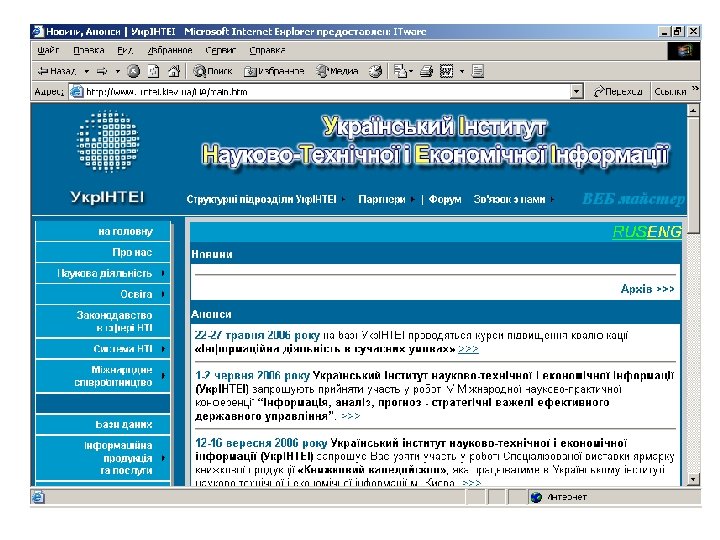720x540 pixels.
Task: Open the Правка menu
Action: point(89,50)
